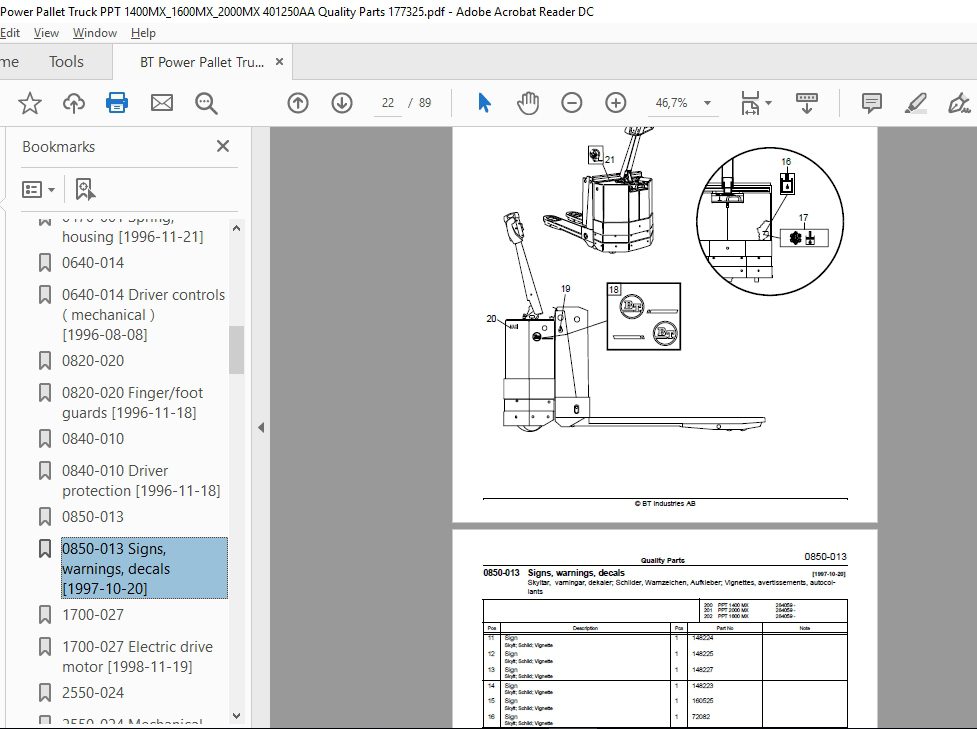
Task: Close the BT Power Pallet document tab
Action: pyautogui.click(x=279, y=62)
